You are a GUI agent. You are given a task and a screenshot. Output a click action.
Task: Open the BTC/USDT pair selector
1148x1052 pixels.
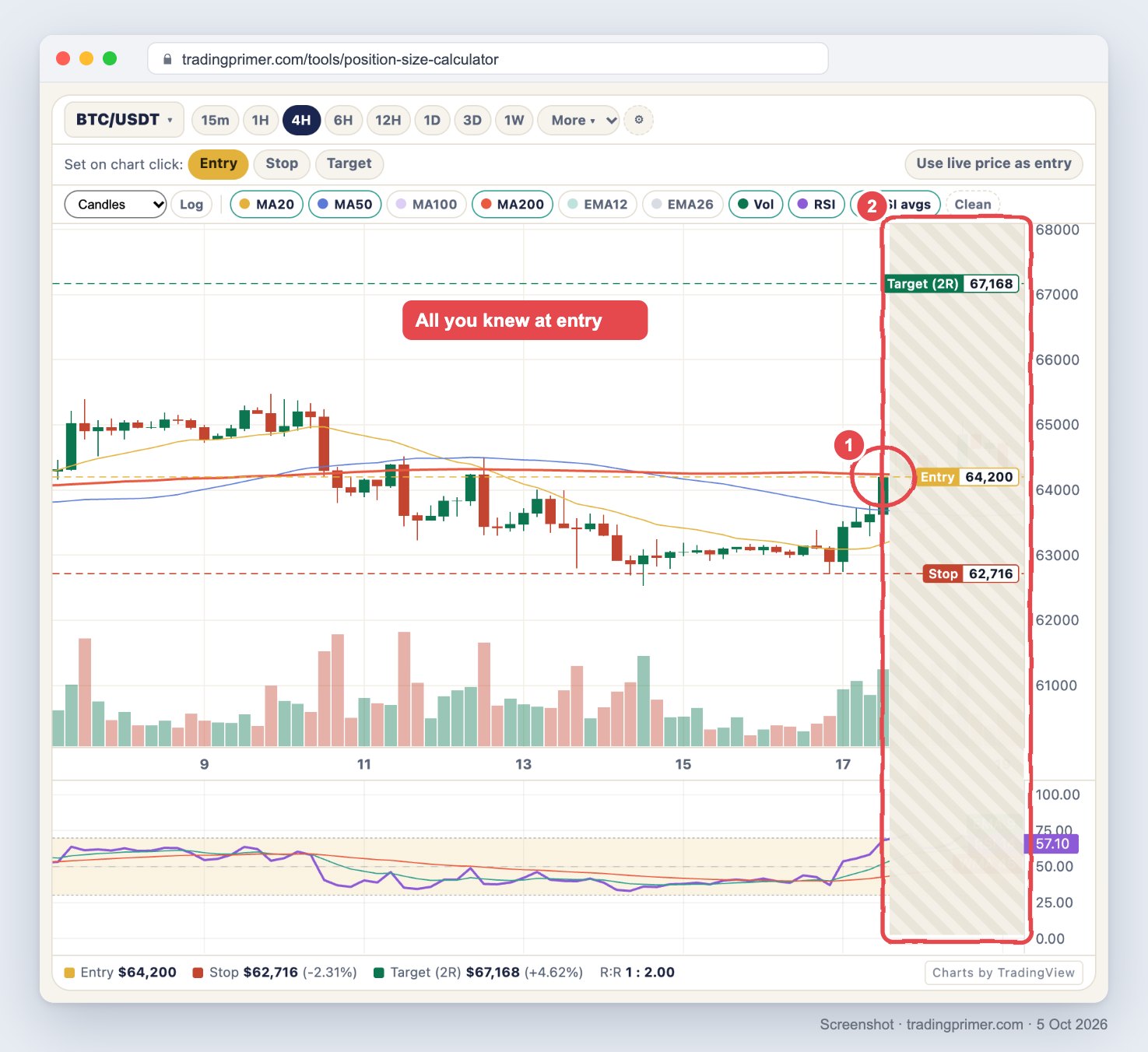pos(124,120)
